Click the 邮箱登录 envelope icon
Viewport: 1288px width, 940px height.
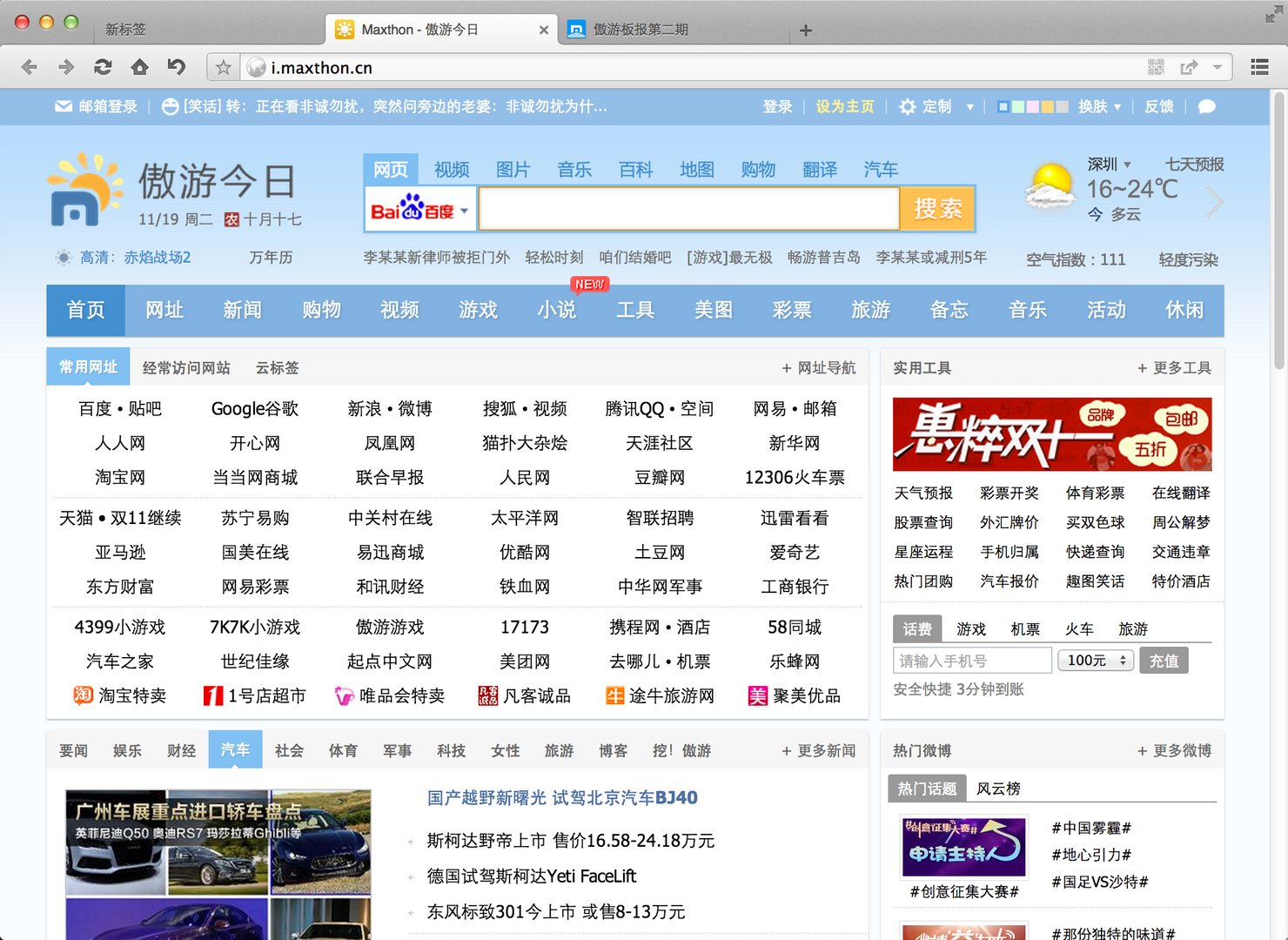pyautogui.click(x=64, y=105)
